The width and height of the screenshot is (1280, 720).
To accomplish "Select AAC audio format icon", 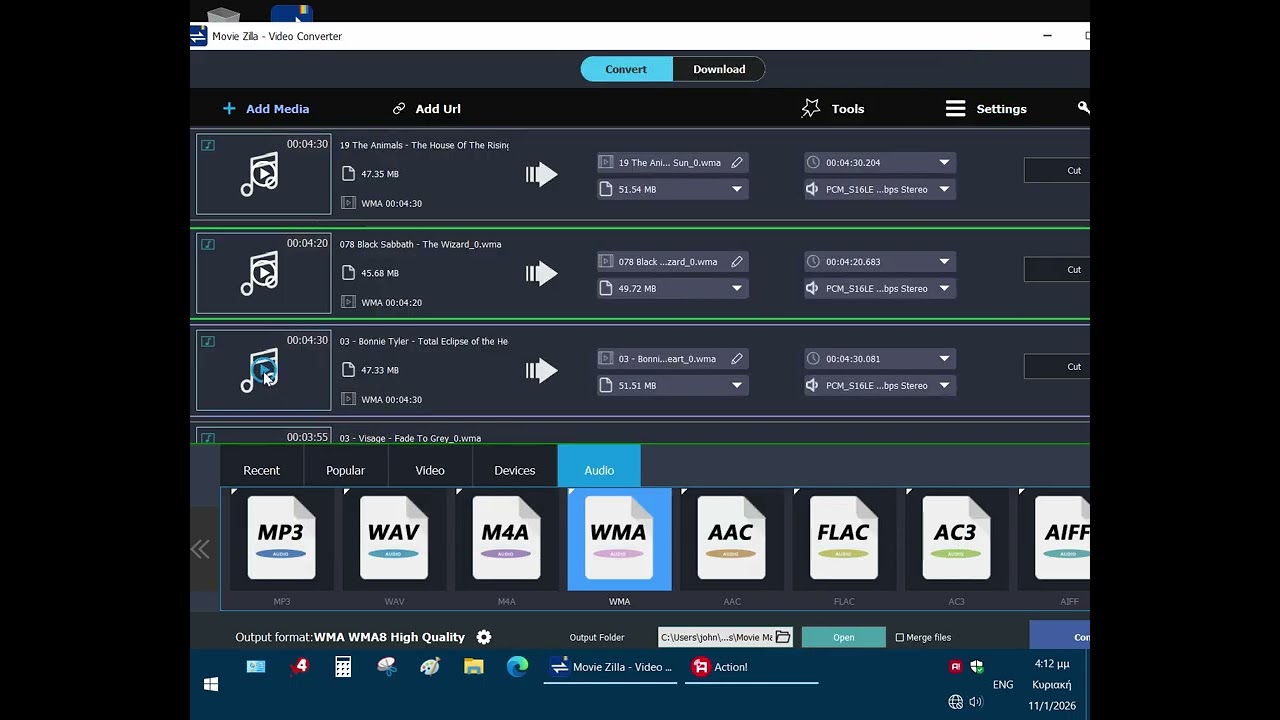I will (731, 539).
